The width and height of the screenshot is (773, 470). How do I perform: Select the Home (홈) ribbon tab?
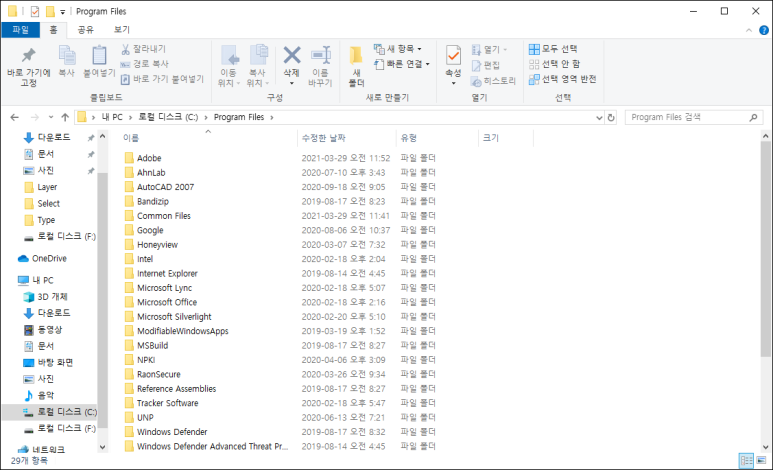coord(53,30)
